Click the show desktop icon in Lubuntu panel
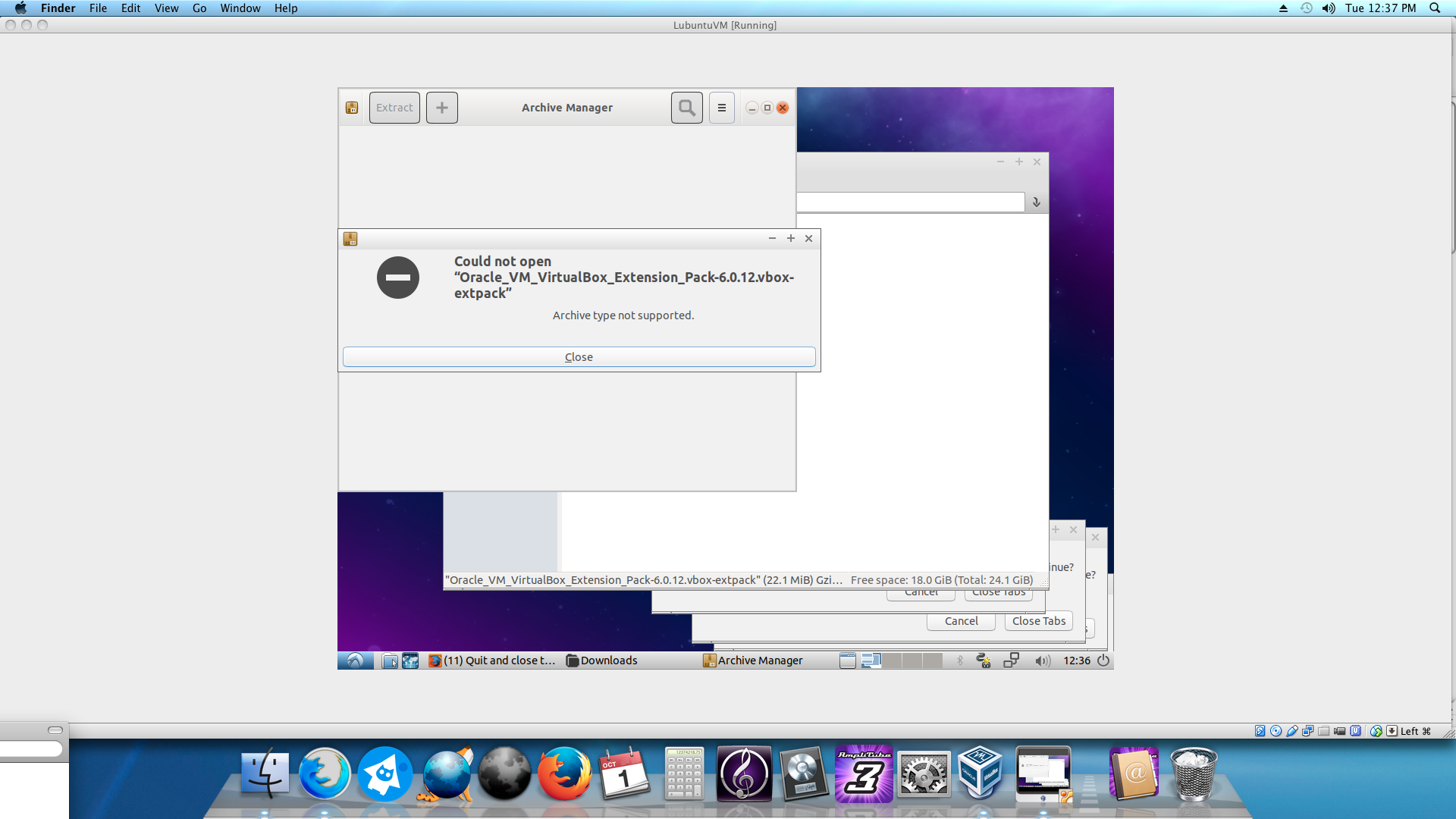Image resolution: width=1456 pixels, height=819 pixels. pyautogui.click(x=848, y=661)
